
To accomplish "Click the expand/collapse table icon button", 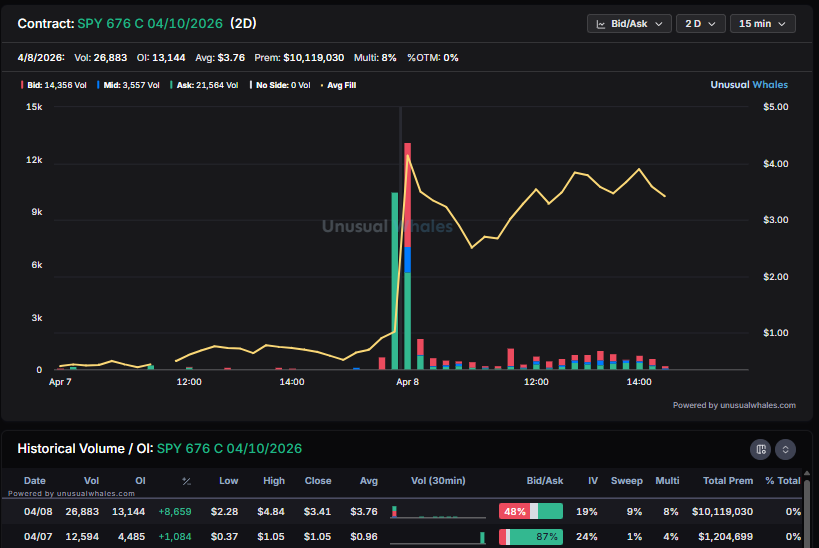I will [785, 449].
